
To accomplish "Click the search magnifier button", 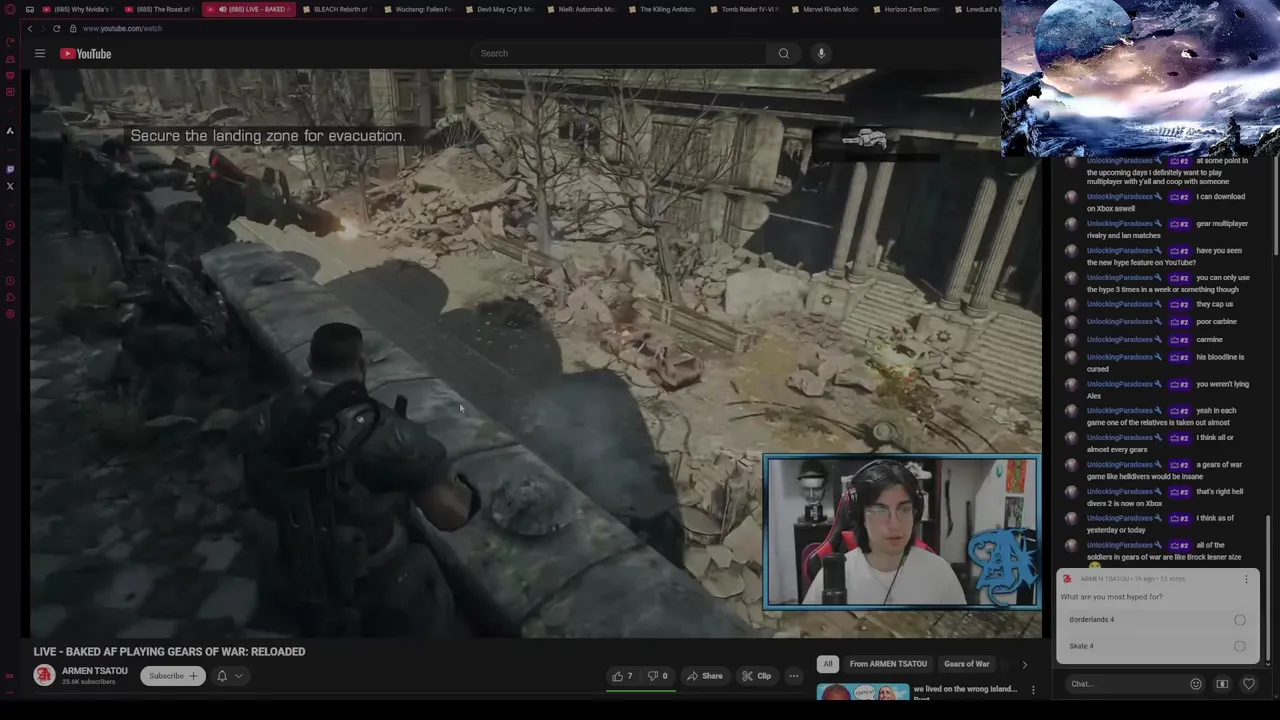I will pyautogui.click(x=783, y=53).
